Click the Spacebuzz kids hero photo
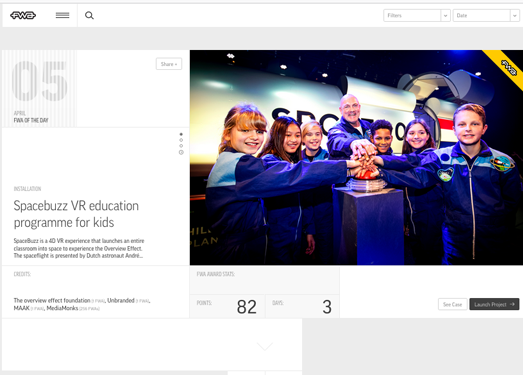The width and height of the screenshot is (523, 375). point(356,157)
